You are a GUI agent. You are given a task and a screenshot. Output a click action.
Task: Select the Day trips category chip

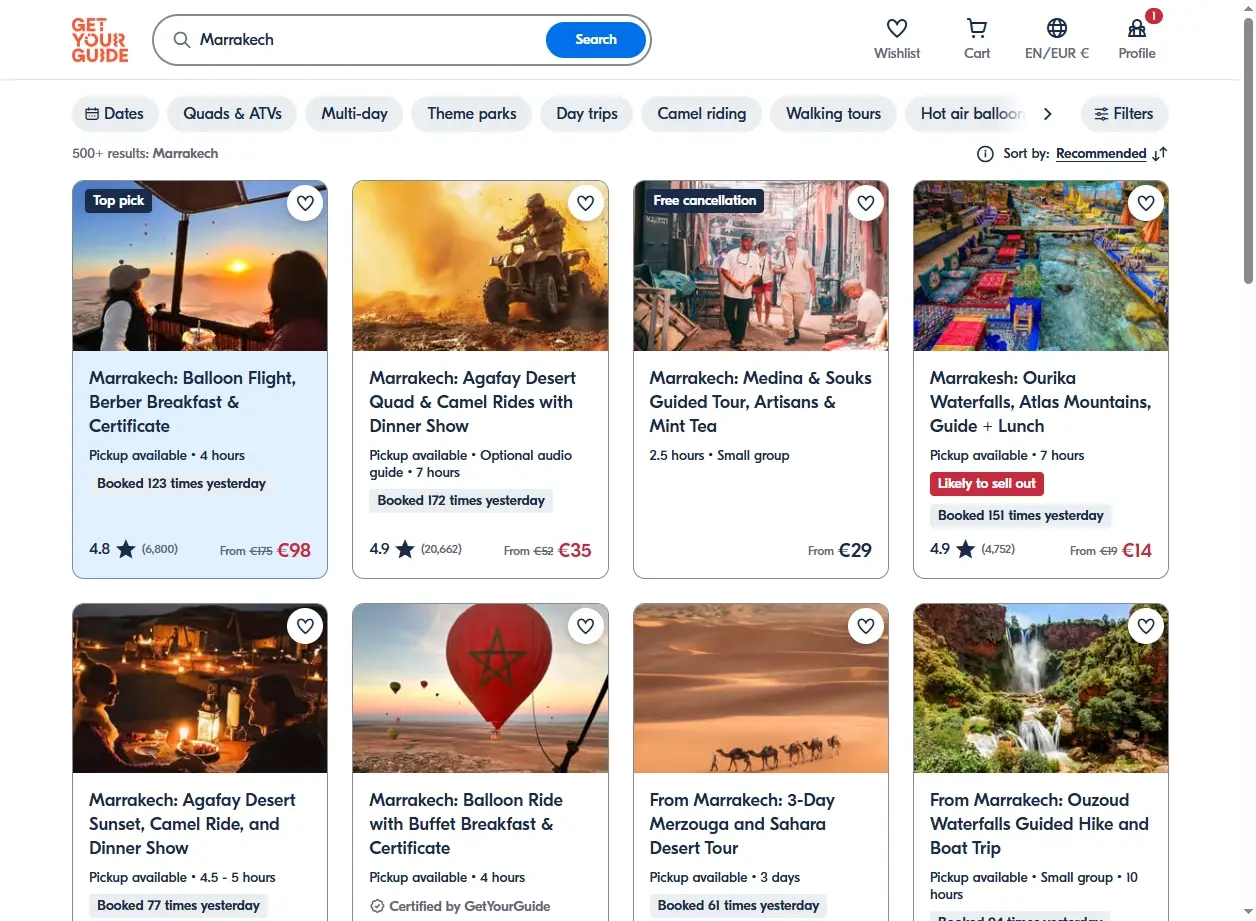pyautogui.click(x=587, y=114)
